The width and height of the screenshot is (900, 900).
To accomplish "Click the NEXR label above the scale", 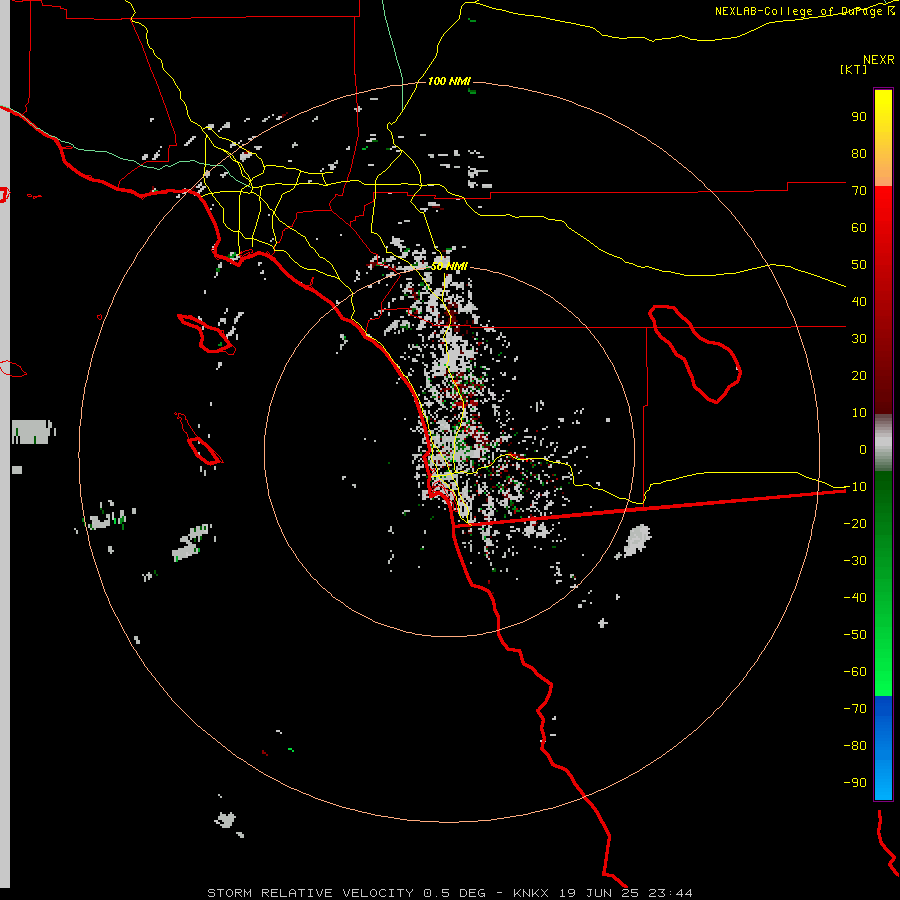I will [x=878, y=60].
